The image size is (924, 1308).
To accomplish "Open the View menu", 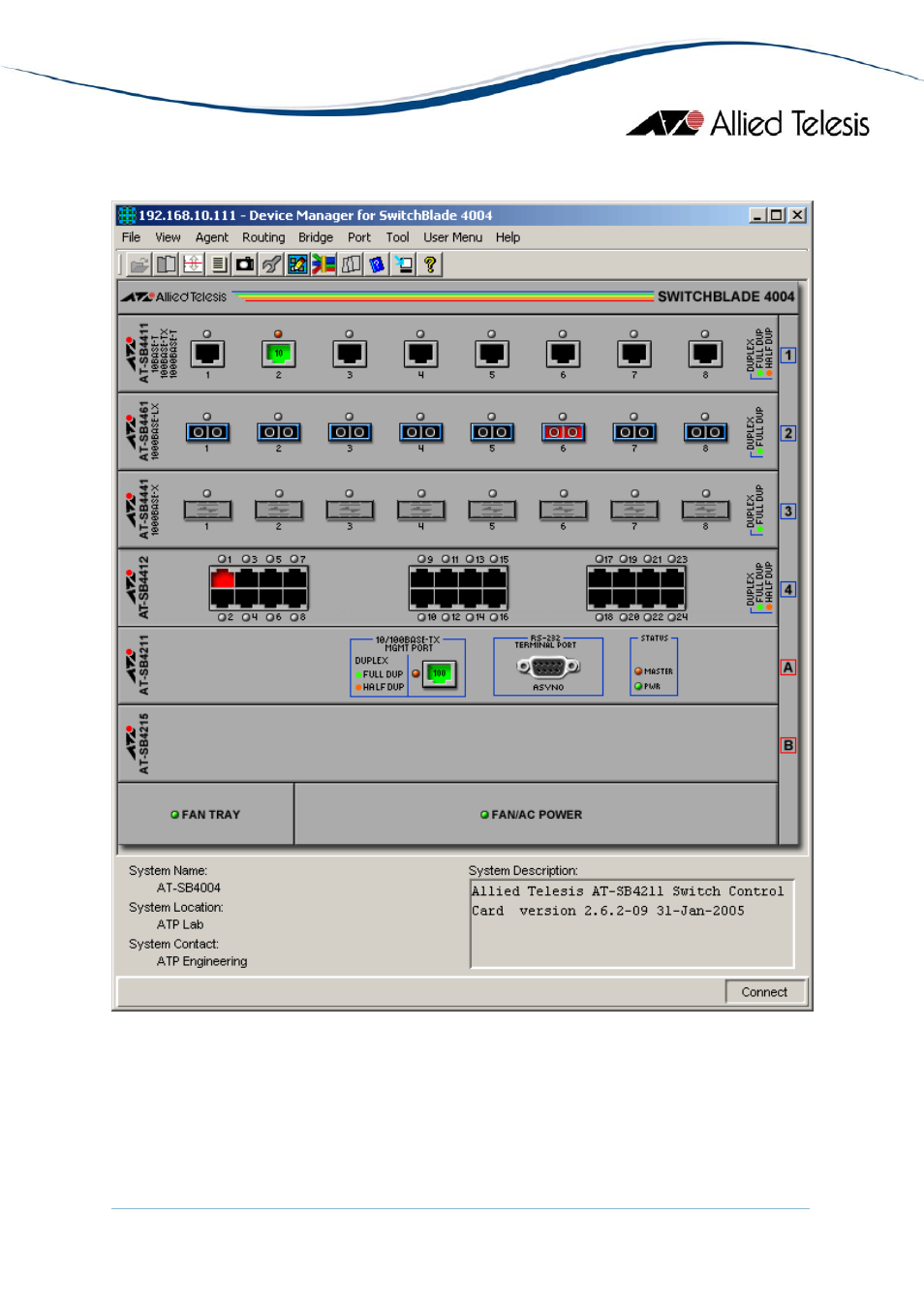I will 168,237.
